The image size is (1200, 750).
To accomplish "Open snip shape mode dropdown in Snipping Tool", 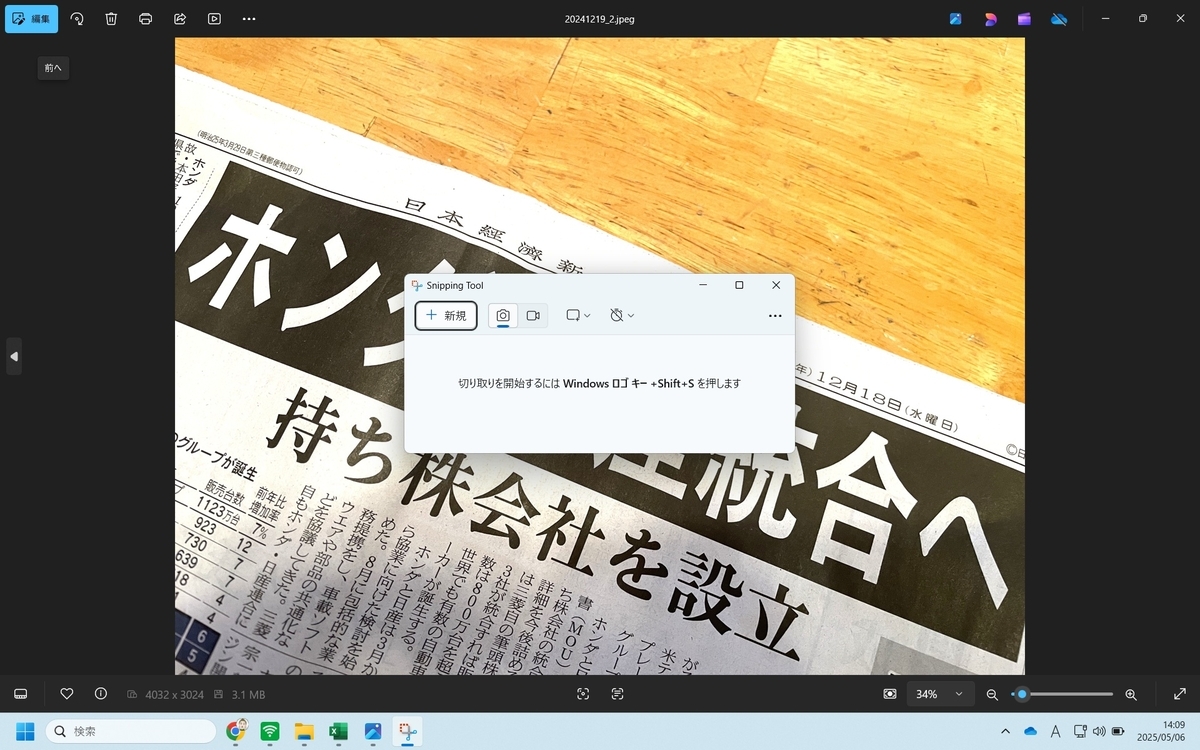I will pyautogui.click(x=578, y=315).
